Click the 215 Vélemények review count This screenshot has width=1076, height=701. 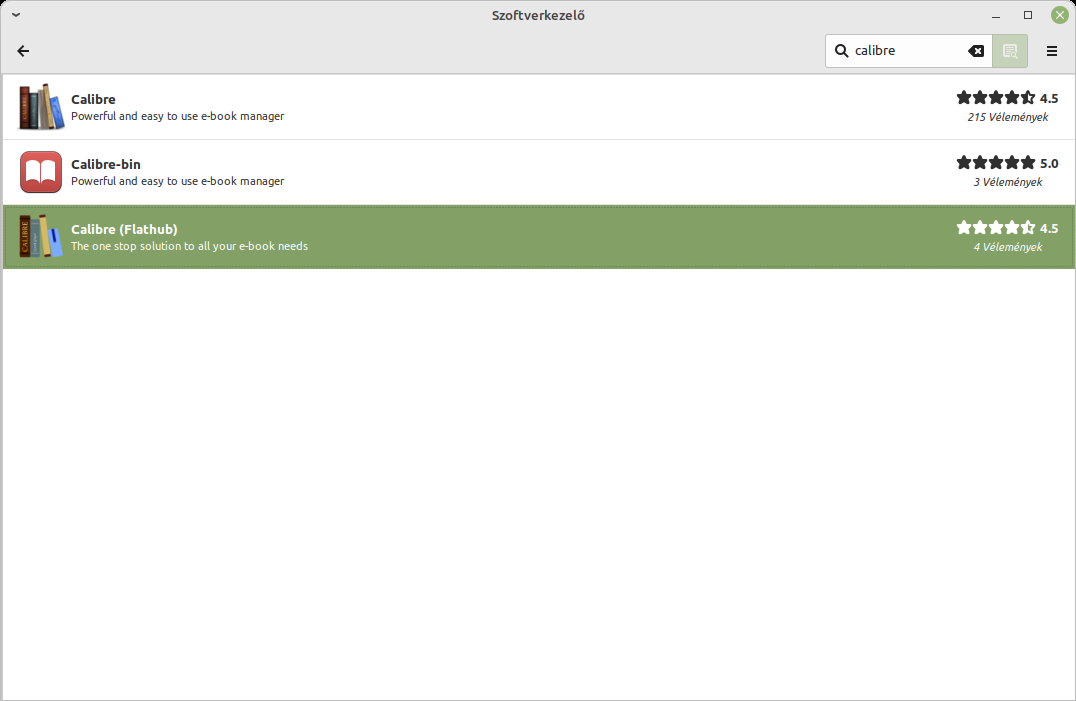coord(1007,117)
